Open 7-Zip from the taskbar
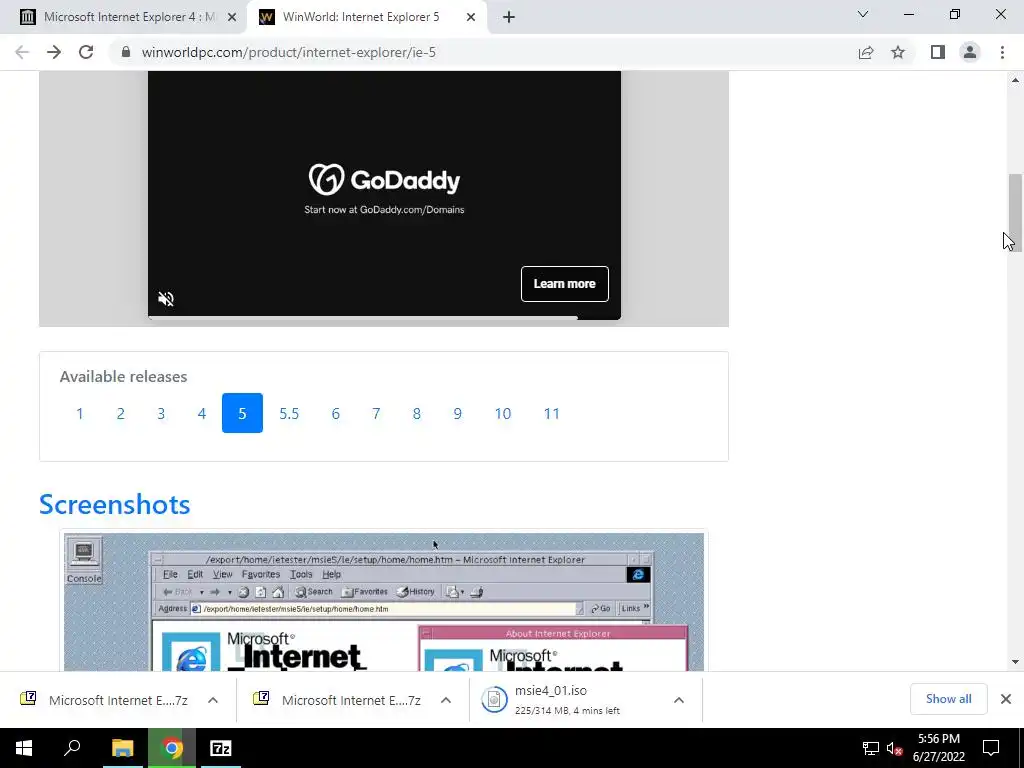The width and height of the screenshot is (1024, 768). 221,748
